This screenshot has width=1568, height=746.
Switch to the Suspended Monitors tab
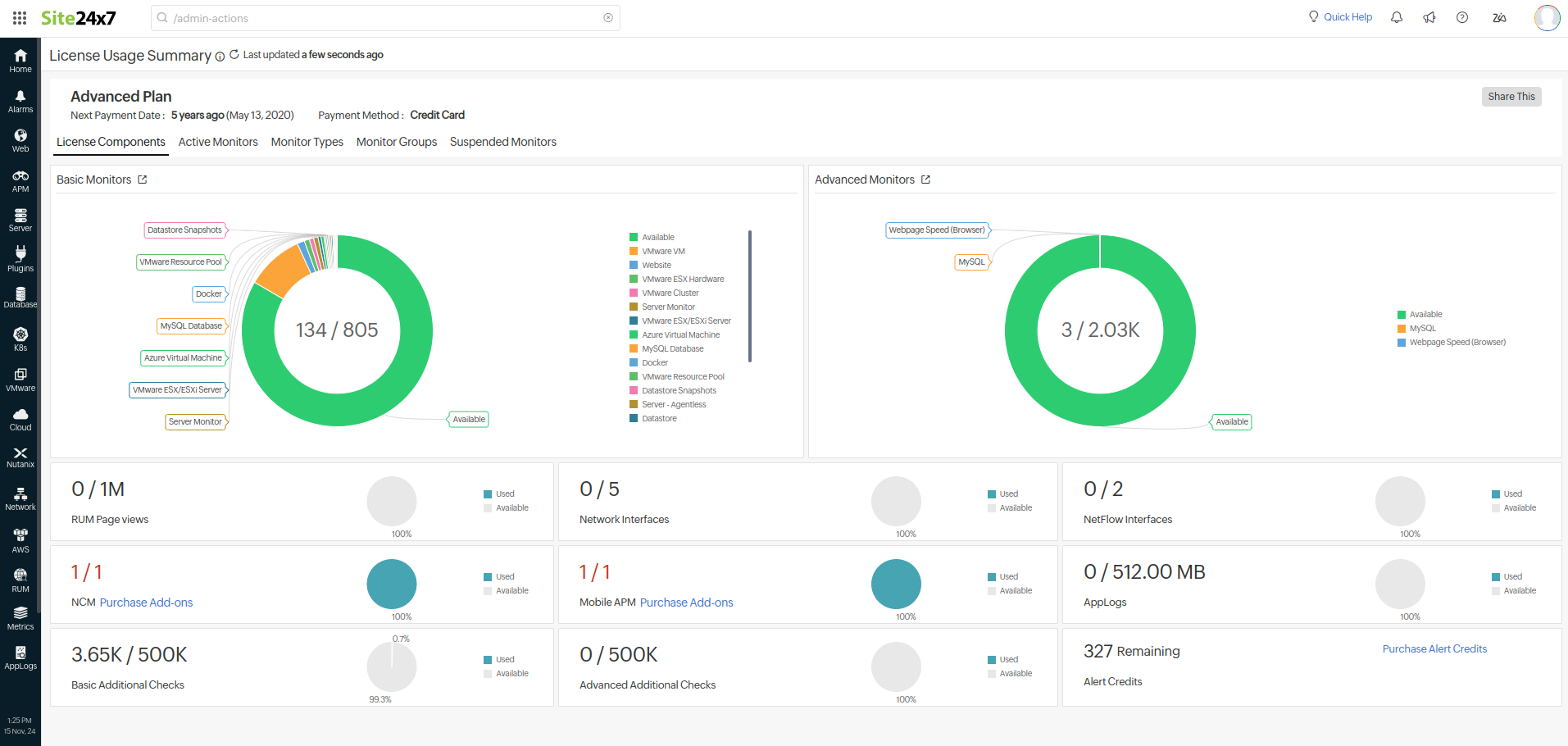[502, 142]
